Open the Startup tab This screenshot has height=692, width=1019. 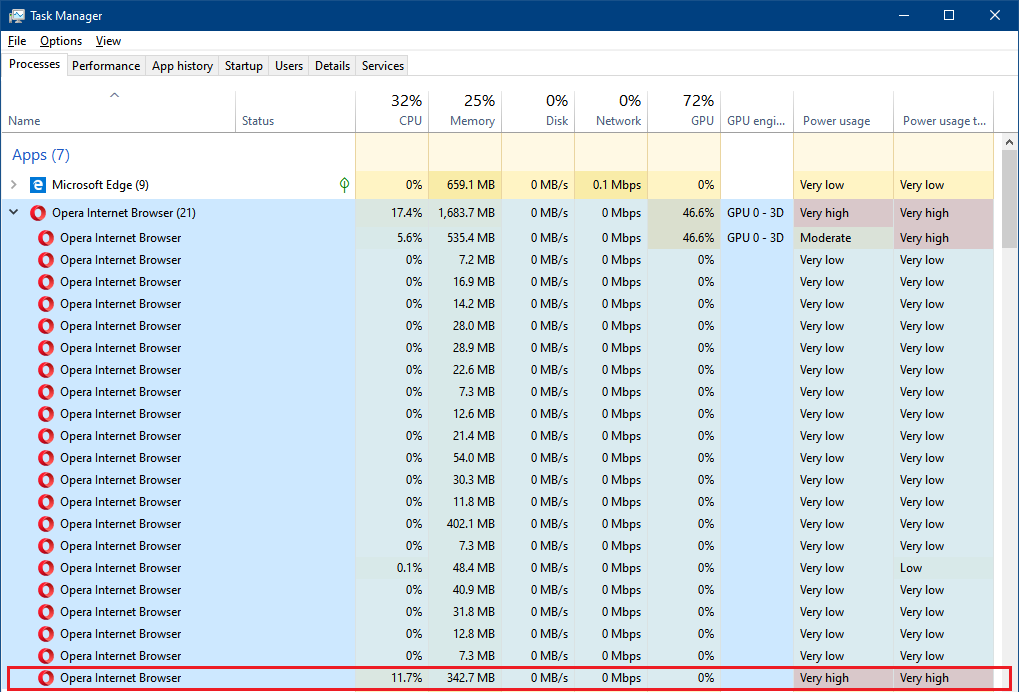click(243, 66)
